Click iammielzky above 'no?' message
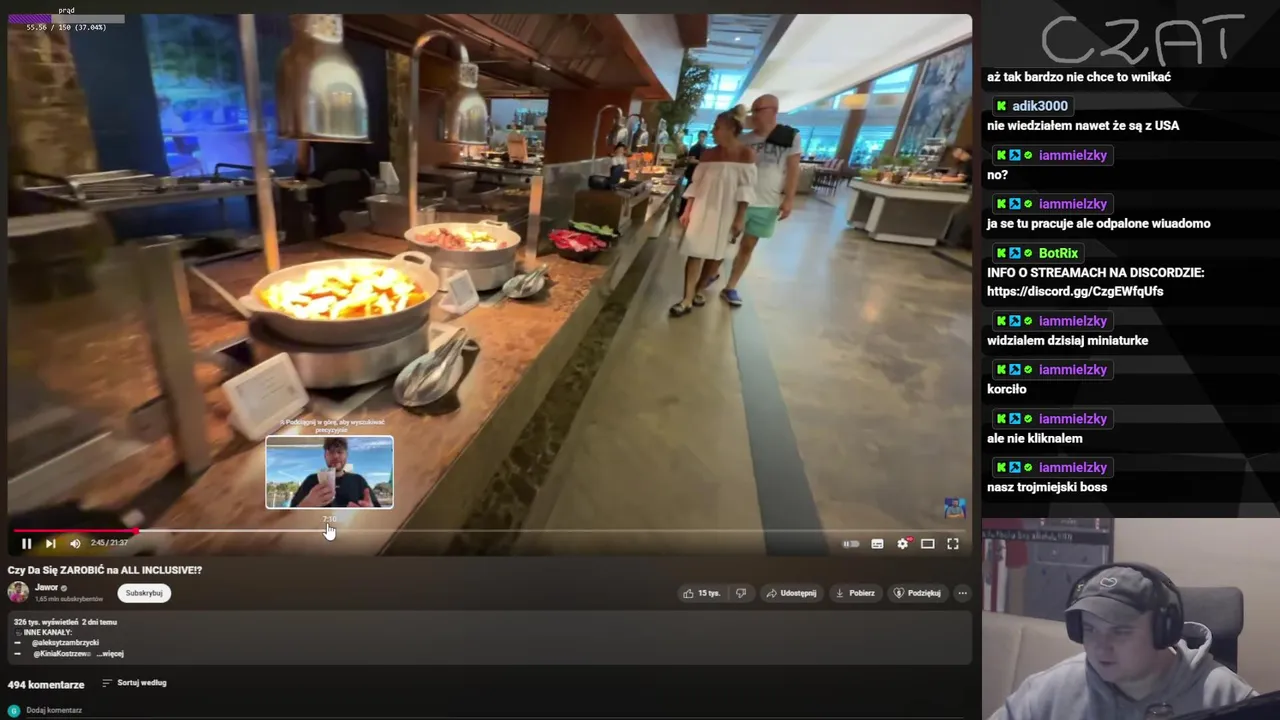1280x720 pixels. 1073,155
